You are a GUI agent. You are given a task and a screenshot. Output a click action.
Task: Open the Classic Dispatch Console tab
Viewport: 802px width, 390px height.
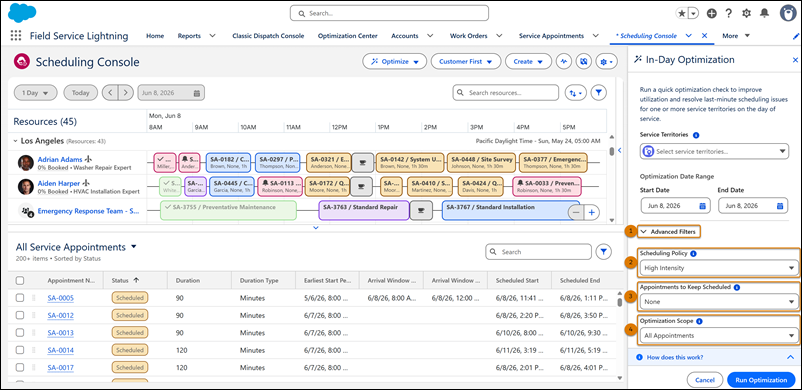pyautogui.click(x=268, y=36)
